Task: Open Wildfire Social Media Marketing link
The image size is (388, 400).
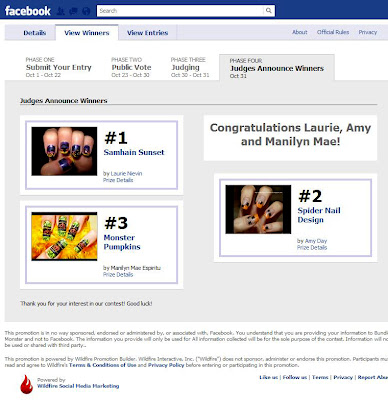Action: click(78, 386)
